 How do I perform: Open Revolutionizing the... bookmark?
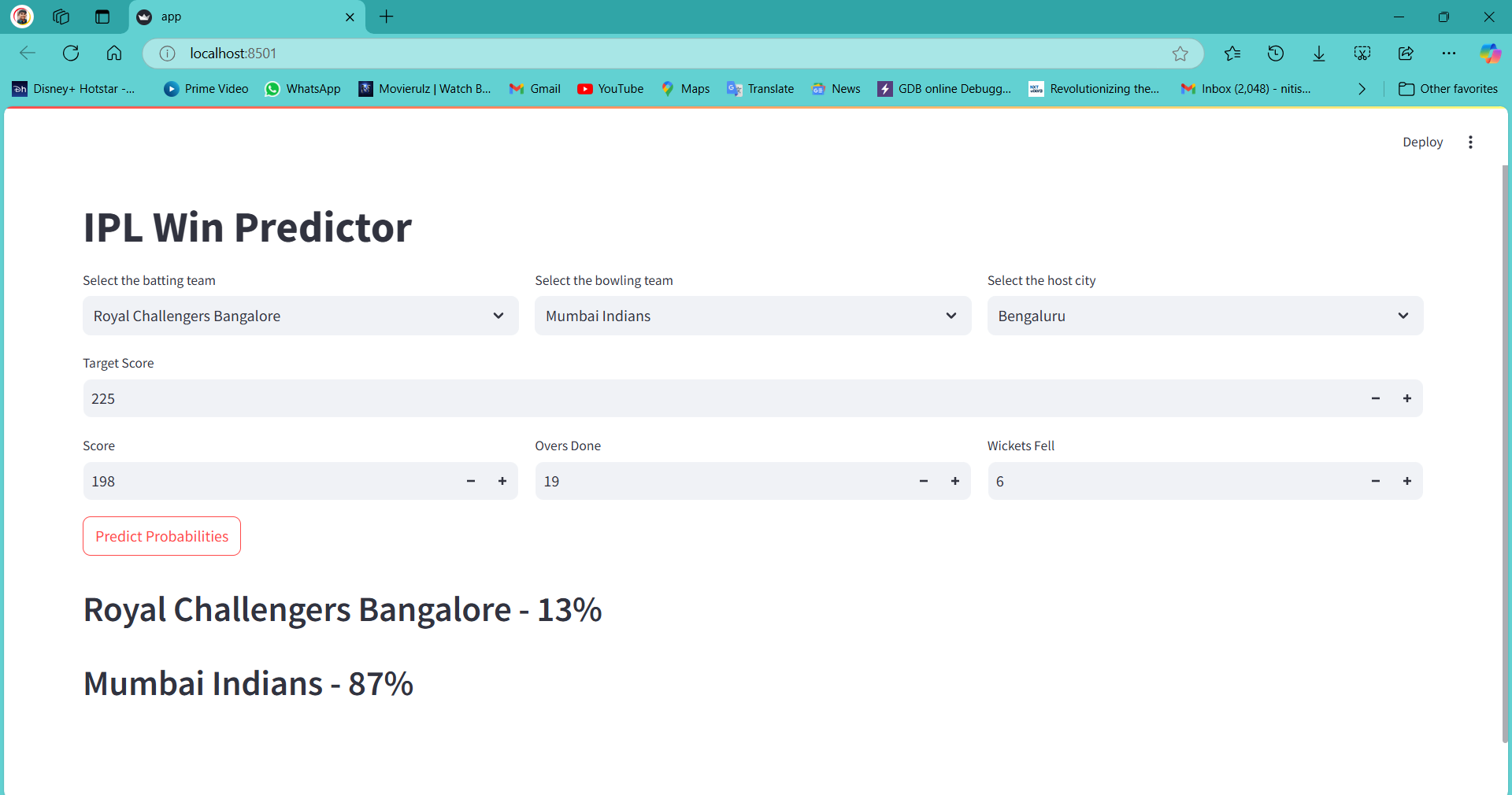[1094, 89]
